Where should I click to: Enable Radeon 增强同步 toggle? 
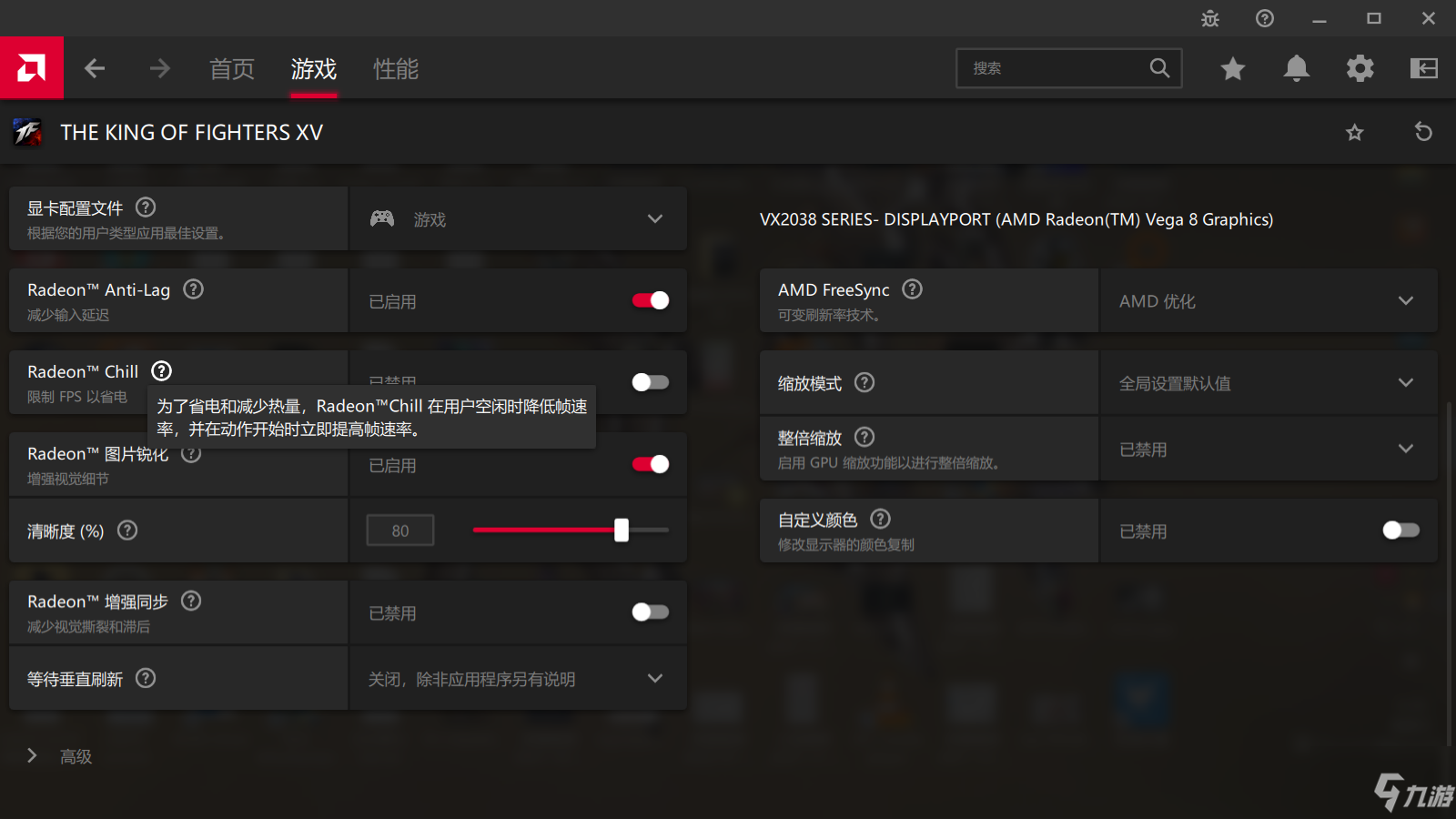(651, 612)
